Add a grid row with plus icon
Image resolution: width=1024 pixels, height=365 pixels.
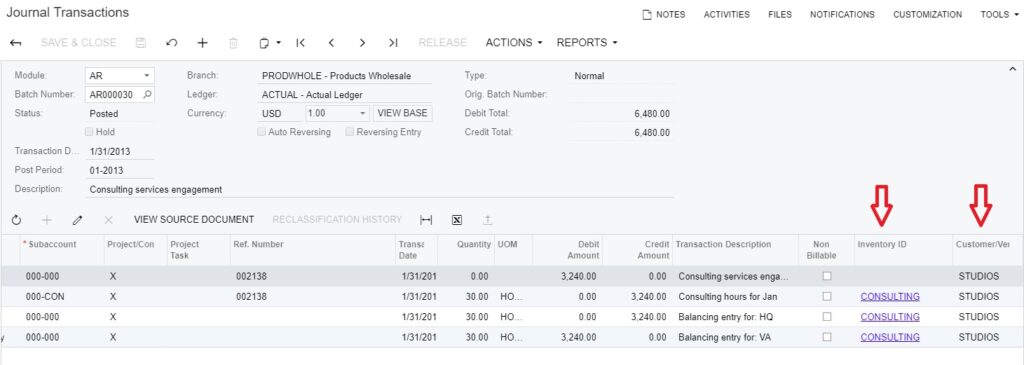46,220
